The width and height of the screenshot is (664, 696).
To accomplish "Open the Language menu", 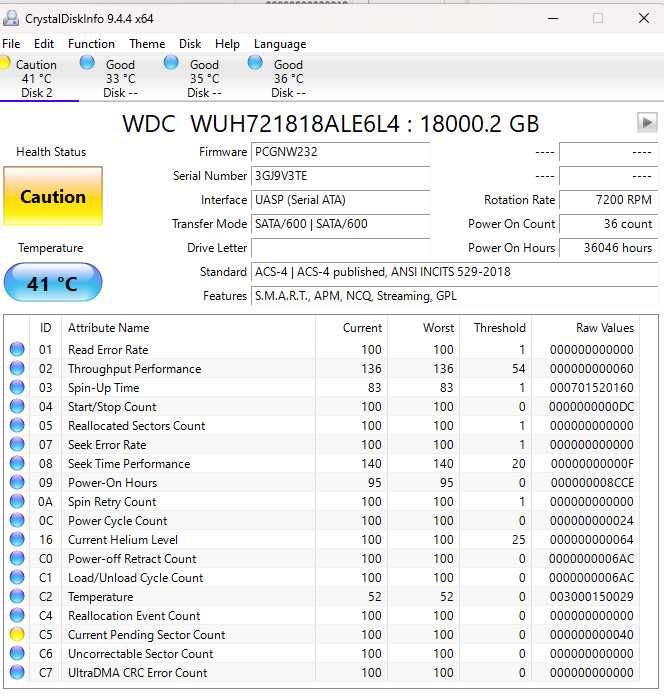I will coord(280,44).
